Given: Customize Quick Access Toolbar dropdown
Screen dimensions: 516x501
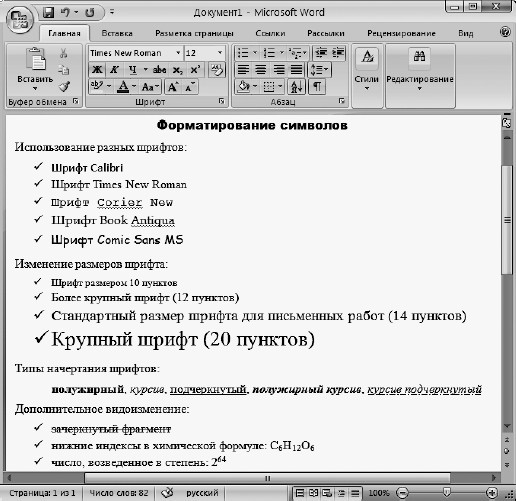Looking at the screenshot, I should point(112,12).
